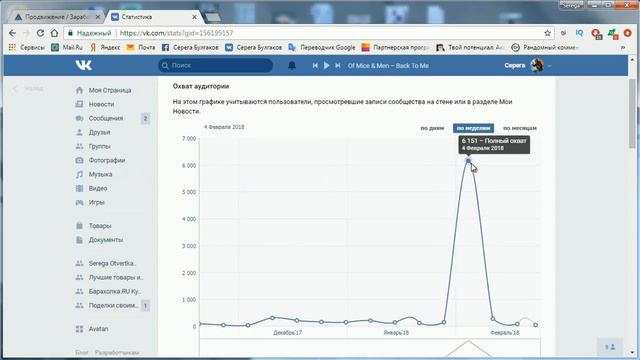The width and height of the screenshot is (640, 360).
Task: Close the Статистика tab
Action: click(194, 17)
